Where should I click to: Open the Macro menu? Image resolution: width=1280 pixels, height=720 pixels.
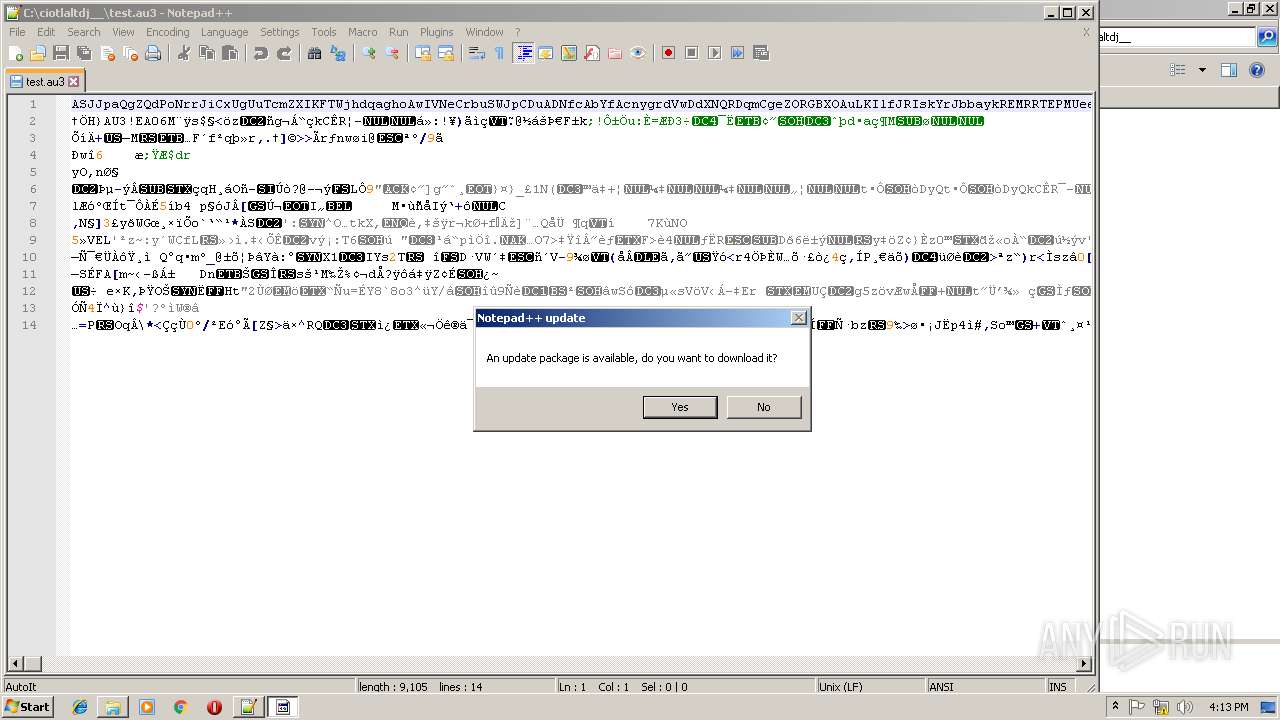(363, 32)
